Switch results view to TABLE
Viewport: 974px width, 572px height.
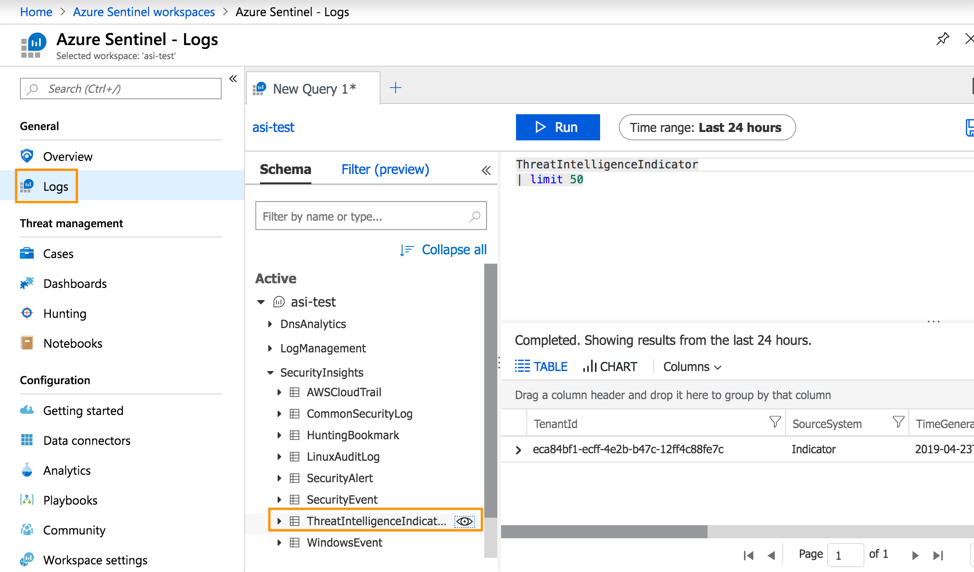click(541, 367)
